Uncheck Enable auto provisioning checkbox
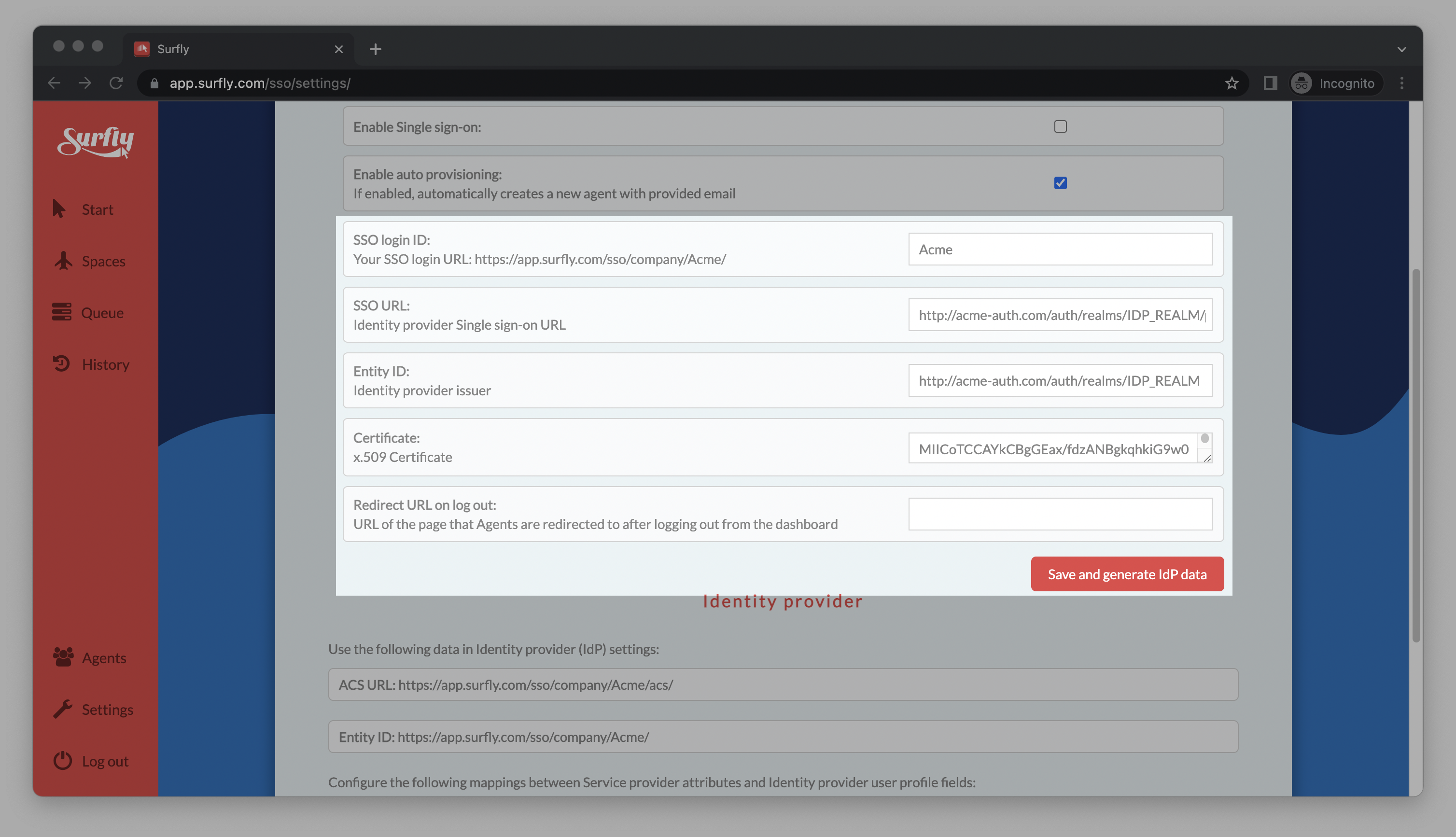1456x837 pixels. 1060,183
